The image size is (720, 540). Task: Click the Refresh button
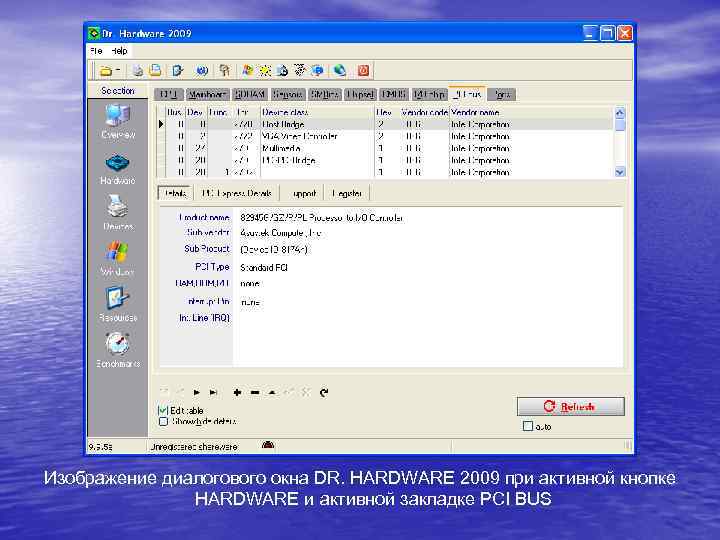571,406
